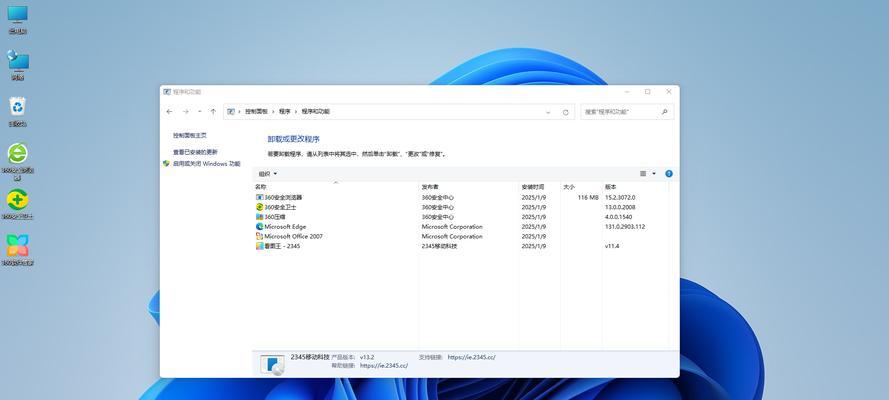Click the 2345移动科技 publisher cell in list
Viewport: 889px width, 400px height.
(439, 246)
